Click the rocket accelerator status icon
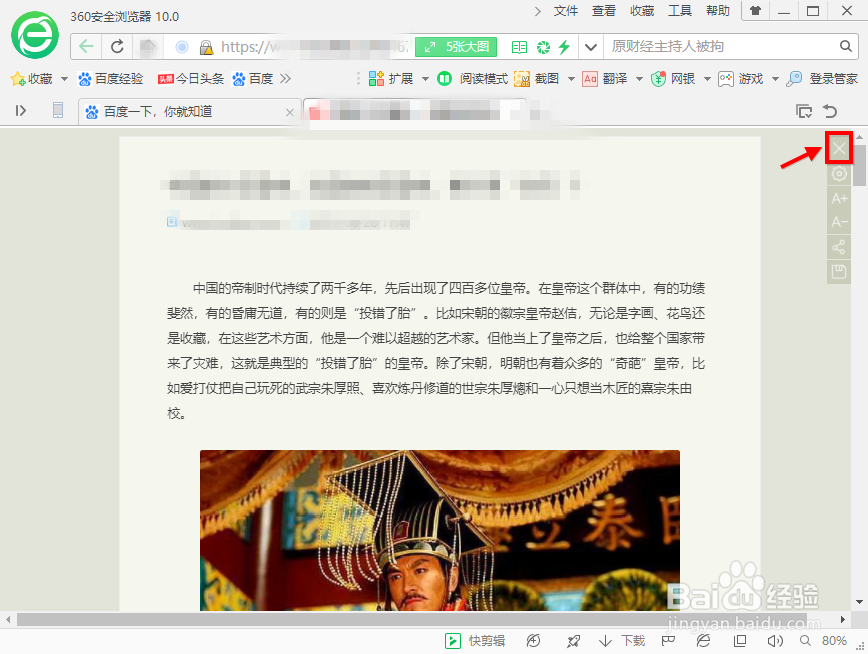 pos(573,641)
